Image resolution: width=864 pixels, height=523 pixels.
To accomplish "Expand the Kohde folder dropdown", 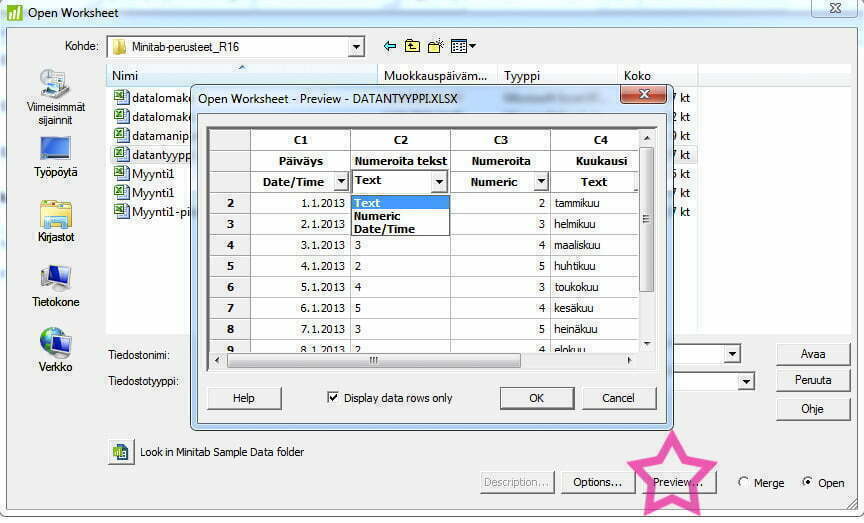I will (x=357, y=47).
